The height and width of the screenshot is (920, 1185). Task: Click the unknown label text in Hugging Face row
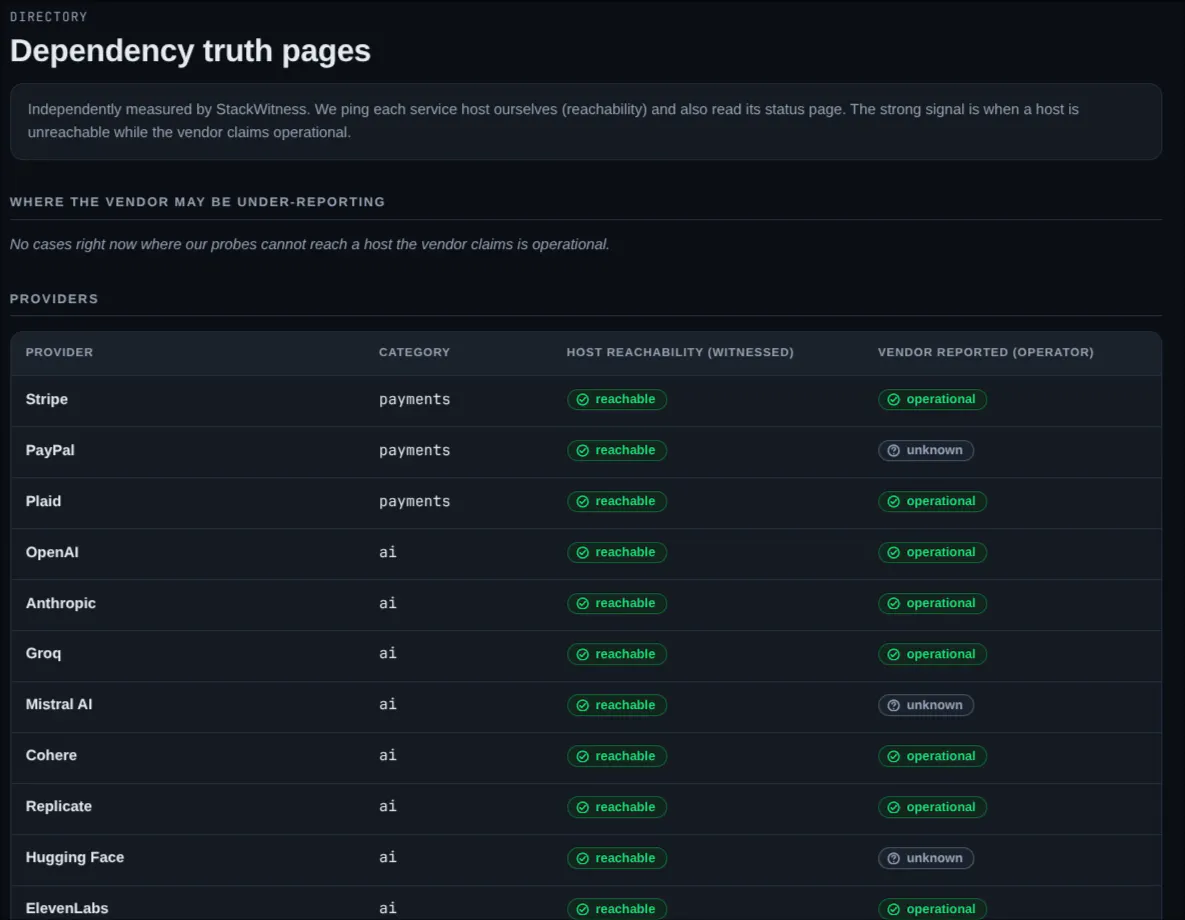pos(935,858)
